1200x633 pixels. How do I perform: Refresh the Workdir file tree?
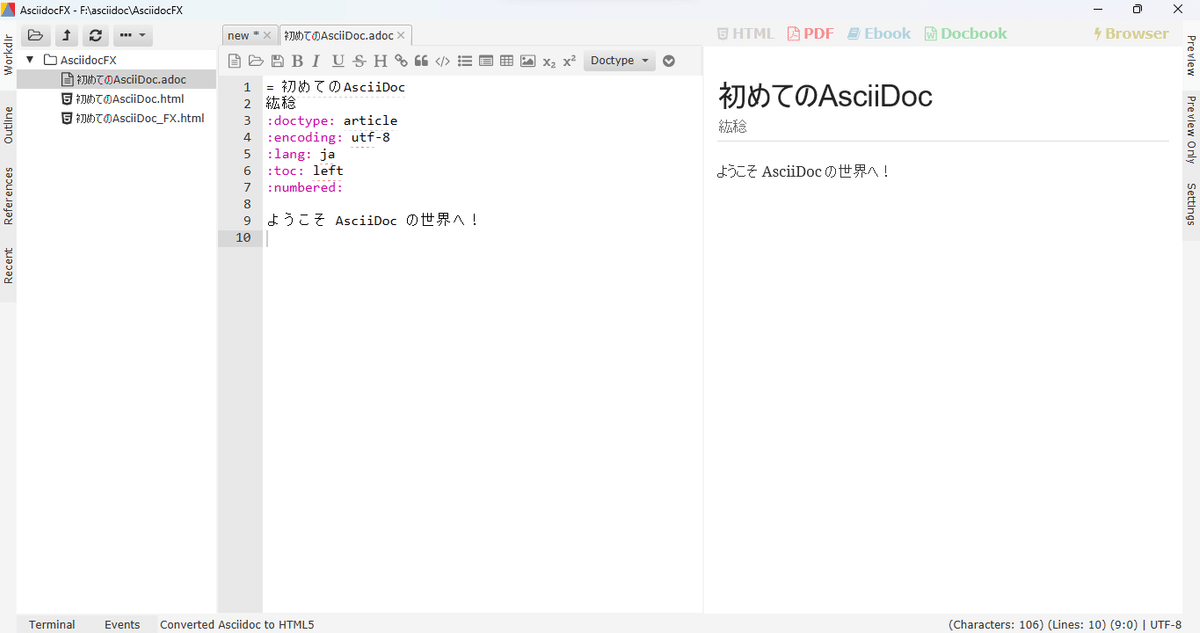coord(94,34)
